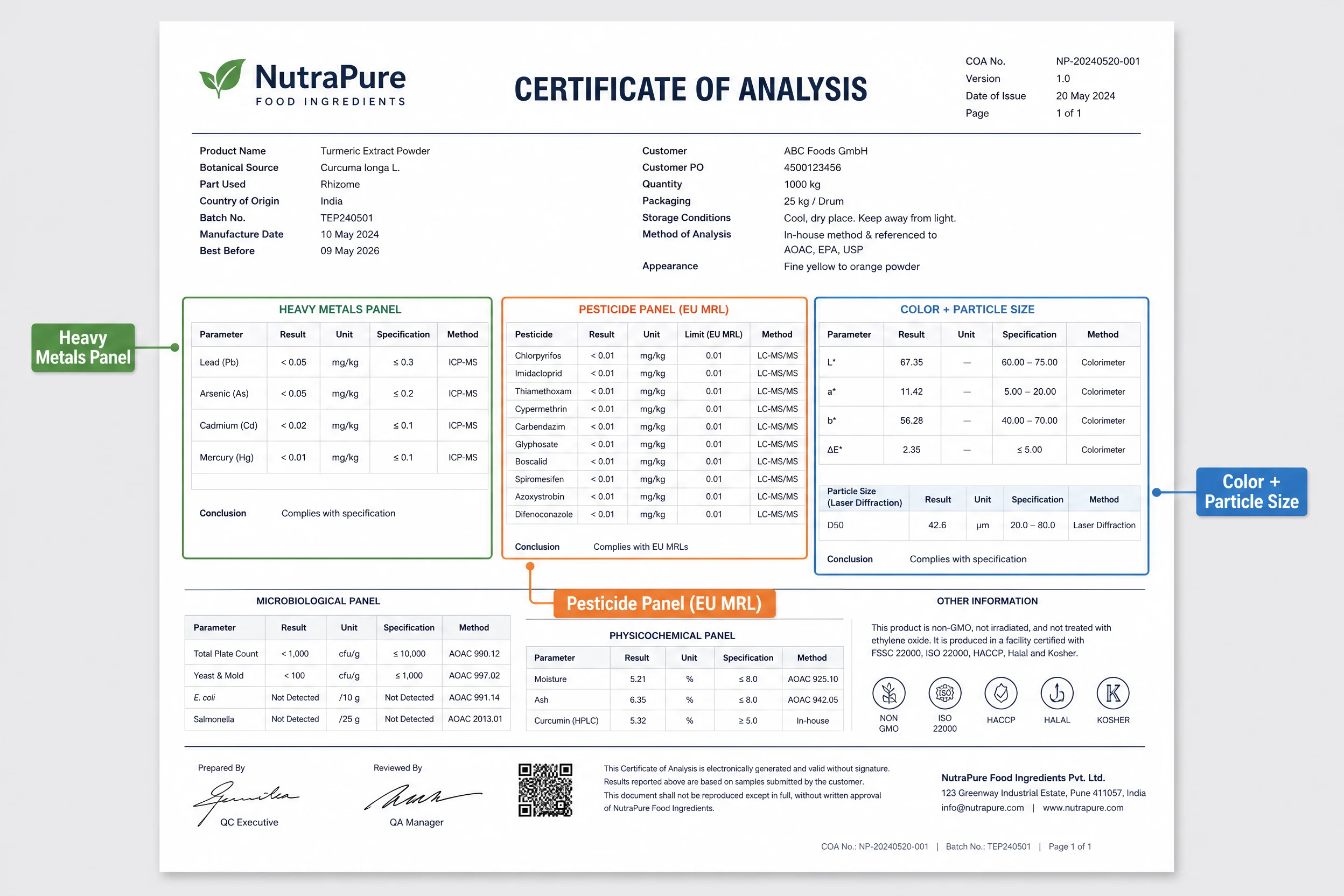The width and height of the screenshot is (1344, 896).
Task: Click the Moisture result value 5.21
Action: [638, 679]
